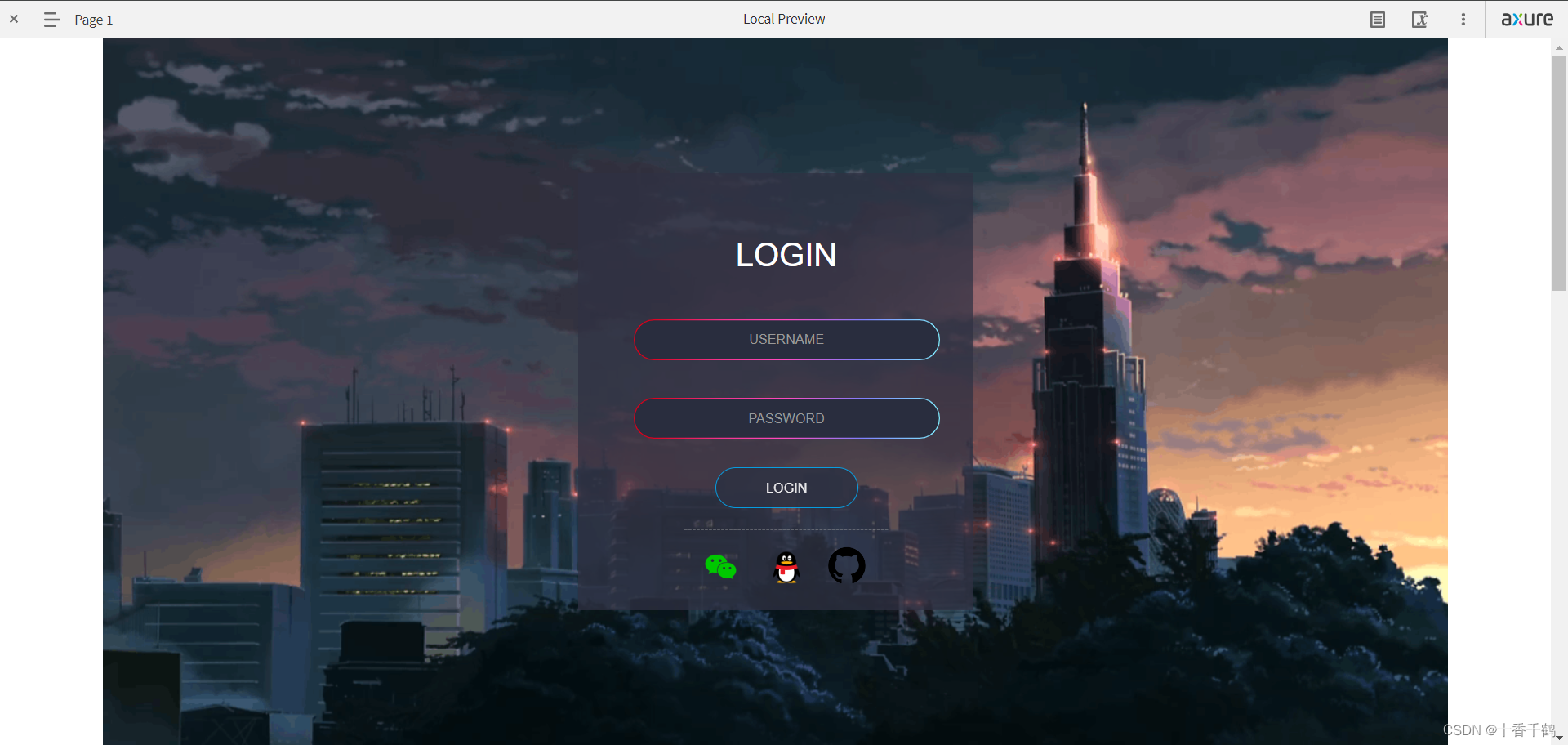Screen dimensions: 1568x745
Task: Open the documentation notes icon
Action: 1378,20
